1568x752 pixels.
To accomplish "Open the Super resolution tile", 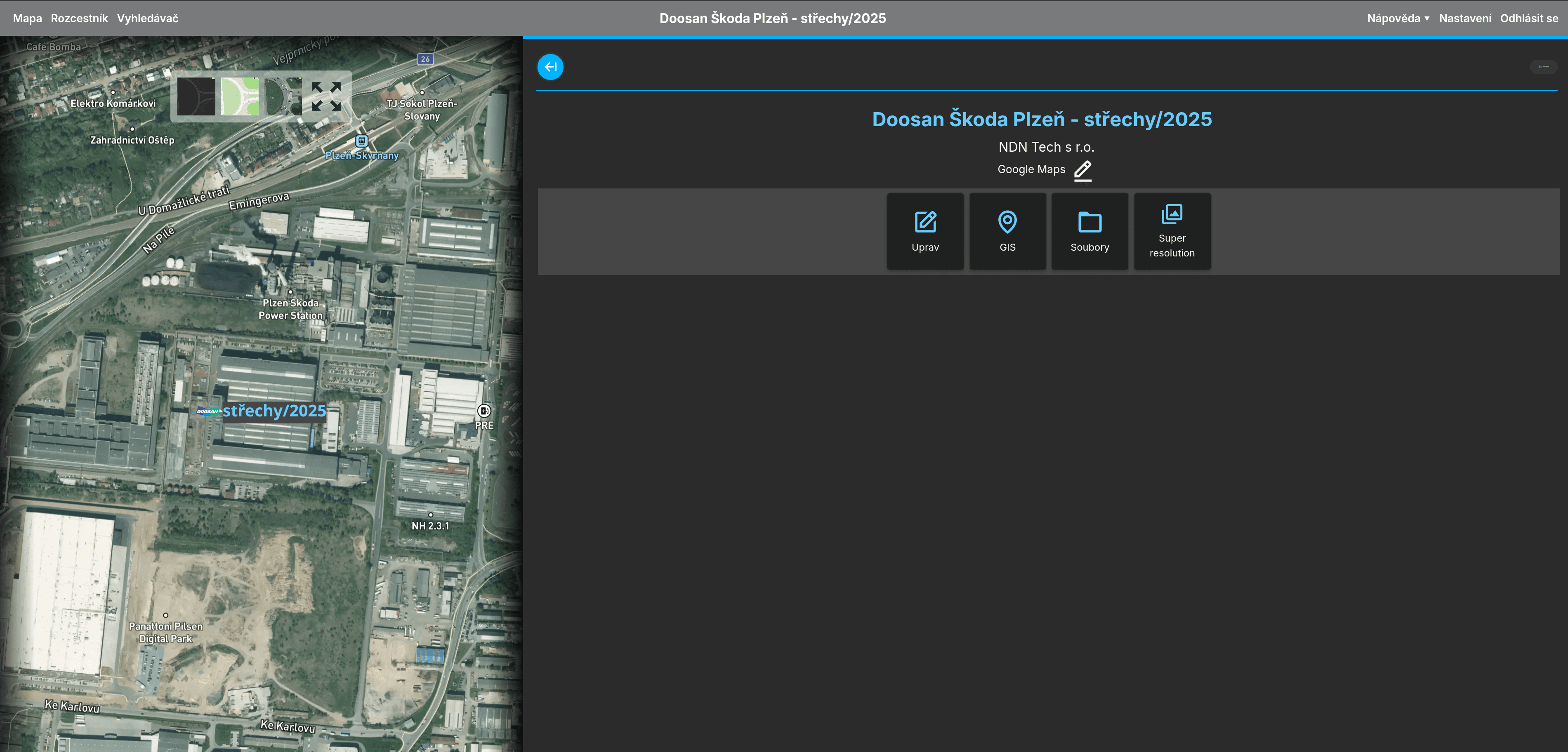I will (x=1172, y=231).
